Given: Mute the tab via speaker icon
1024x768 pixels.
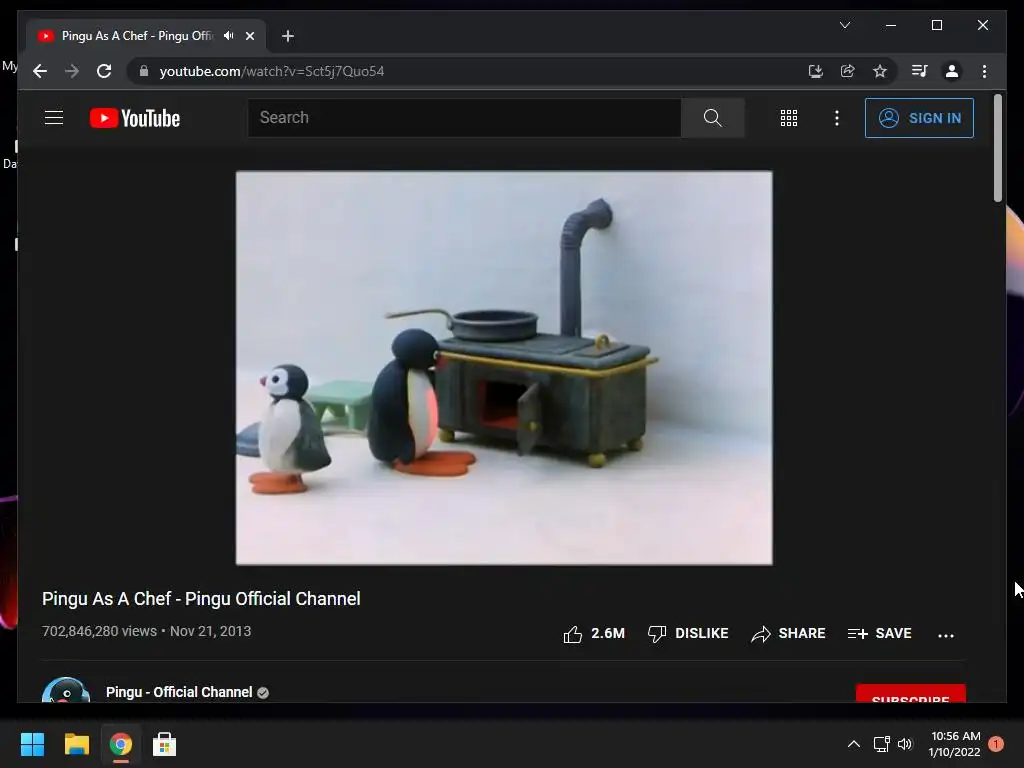Looking at the screenshot, I should 229,36.
